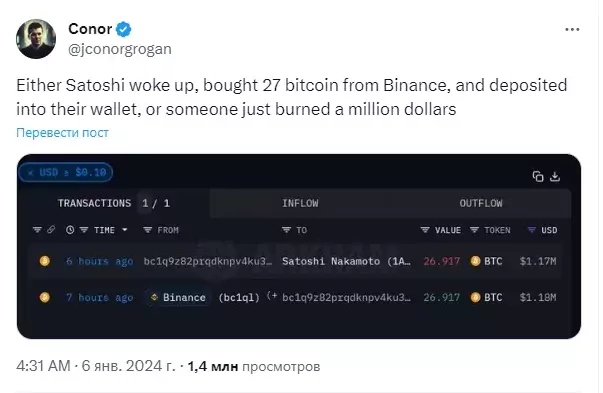
Task: Click the copy icon in the Arkham panel
Action: 538,177
